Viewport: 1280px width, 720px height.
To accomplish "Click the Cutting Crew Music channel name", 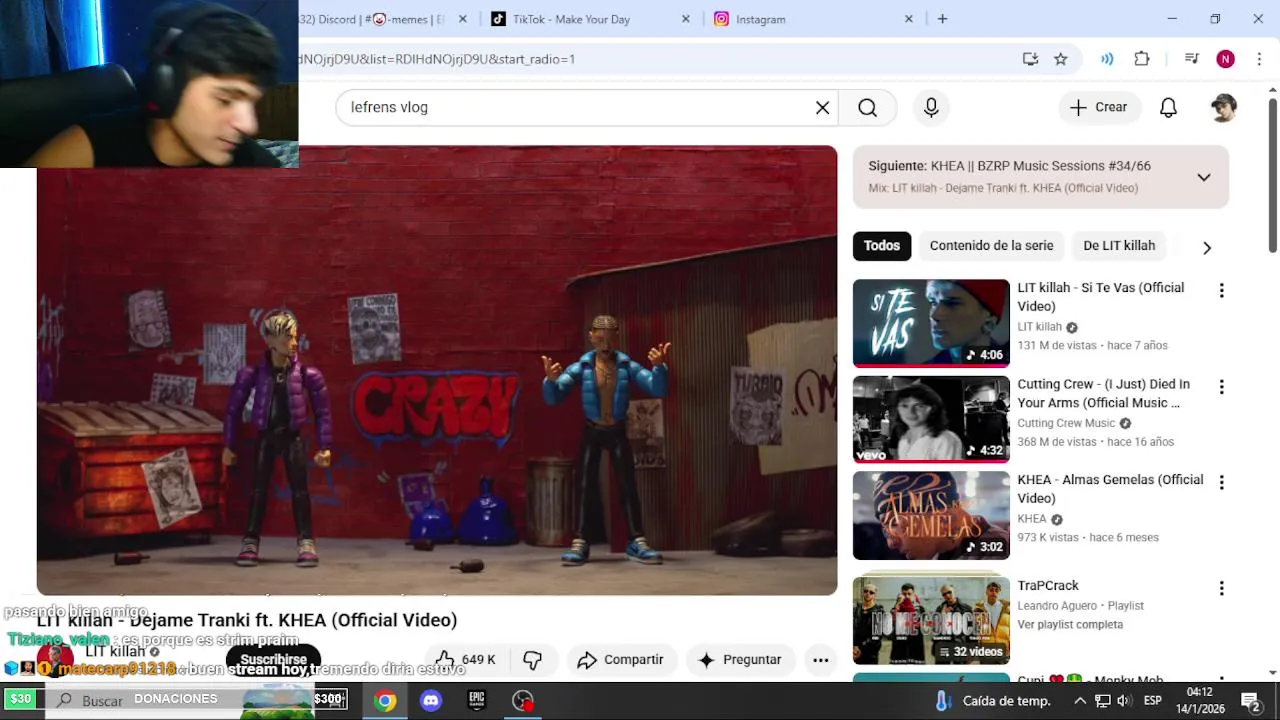I will pos(1066,423).
